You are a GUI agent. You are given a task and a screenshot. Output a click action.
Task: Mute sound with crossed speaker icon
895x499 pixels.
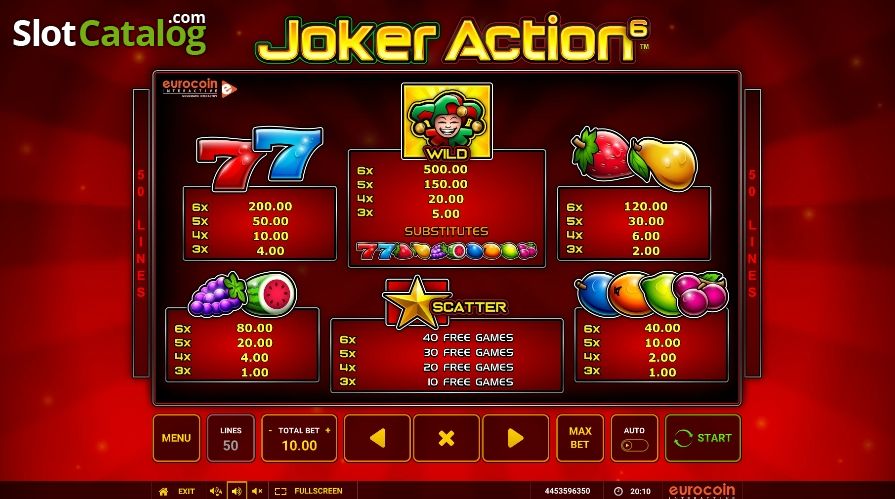257,491
